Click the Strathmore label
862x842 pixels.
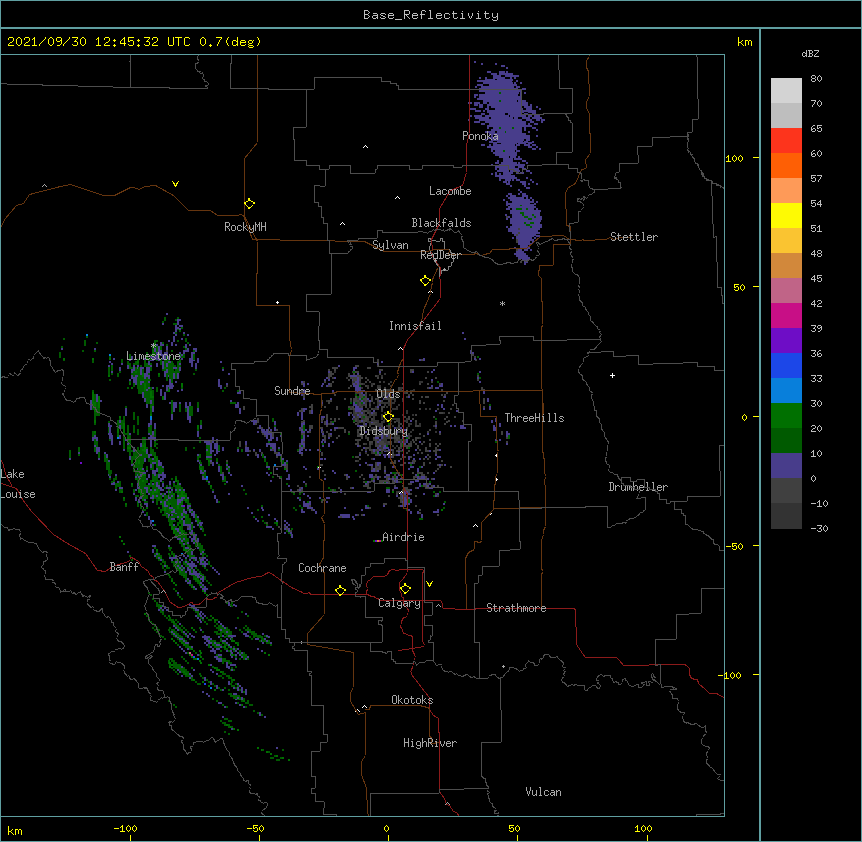(x=516, y=608)
